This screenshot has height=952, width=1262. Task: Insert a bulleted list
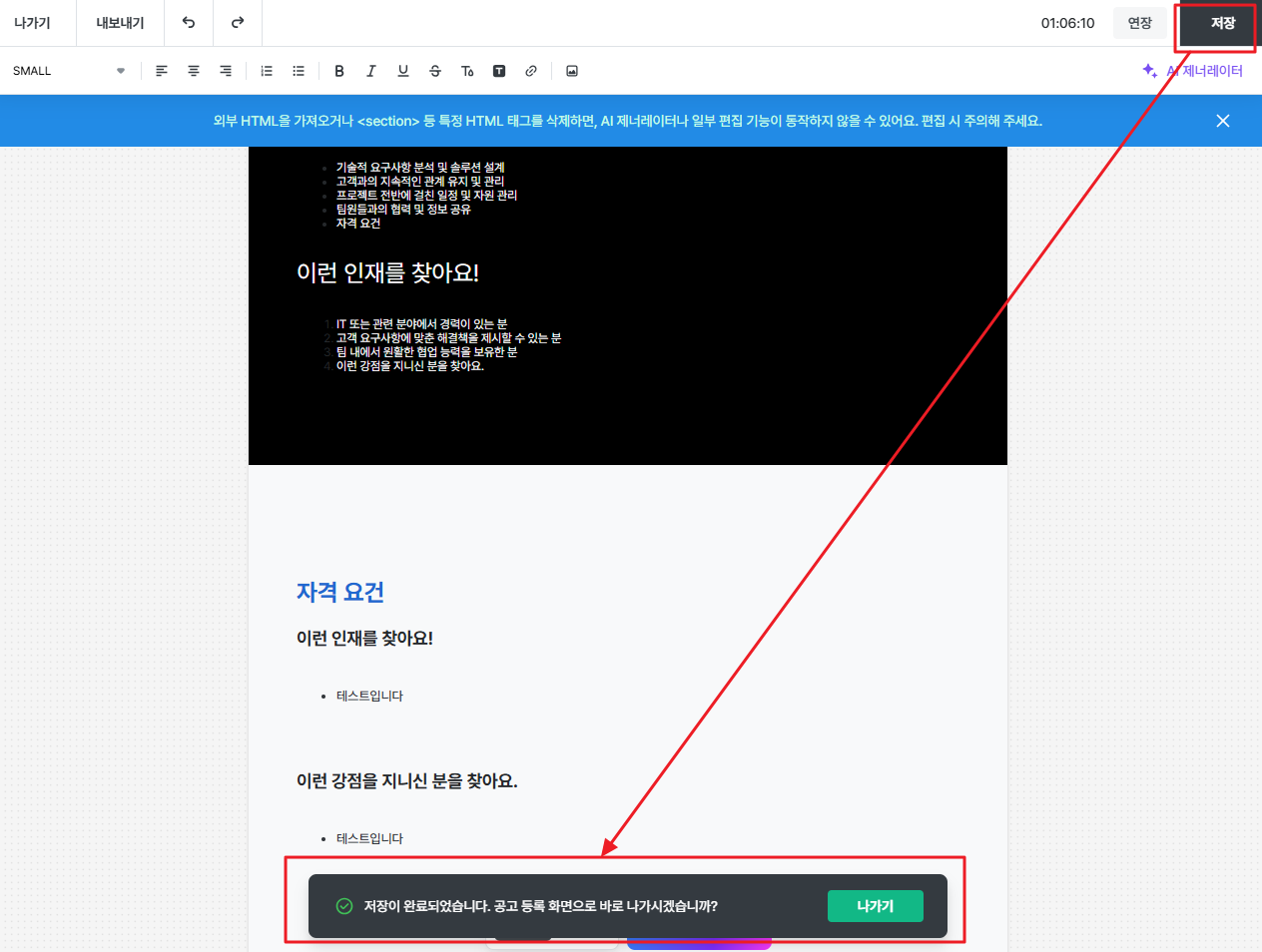(299, 71)
